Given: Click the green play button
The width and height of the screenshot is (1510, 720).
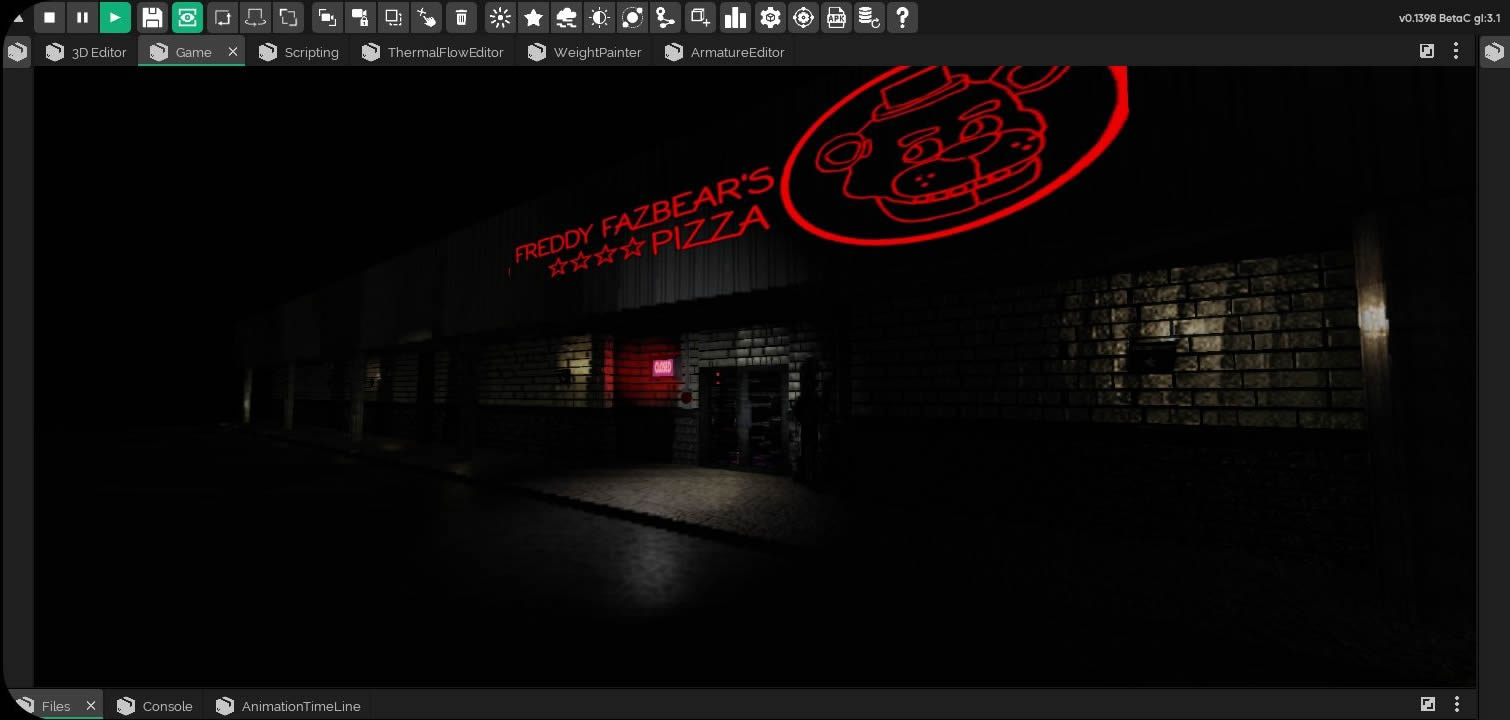Looking at the screenshot, I should [116, 17].
